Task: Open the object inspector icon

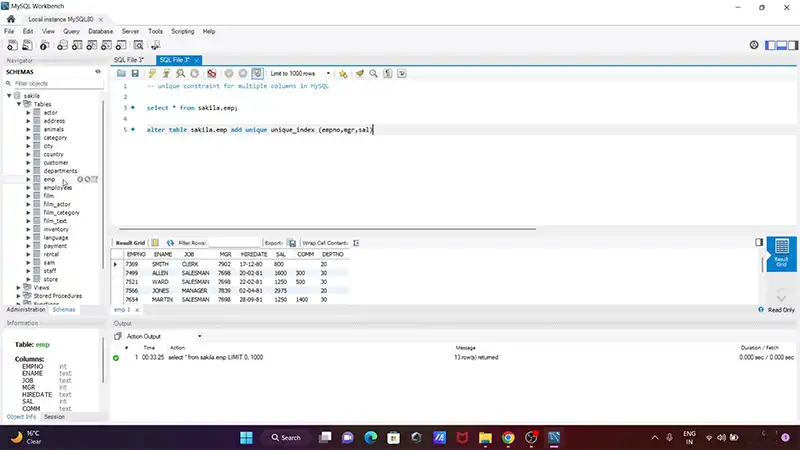Action: click(45, 45)
